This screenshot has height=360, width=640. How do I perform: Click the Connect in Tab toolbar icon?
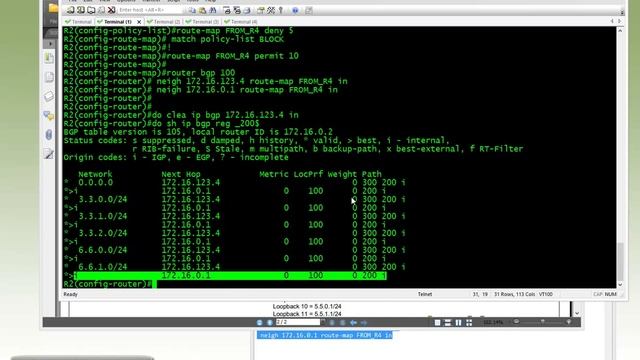click(x=91, y=10)
